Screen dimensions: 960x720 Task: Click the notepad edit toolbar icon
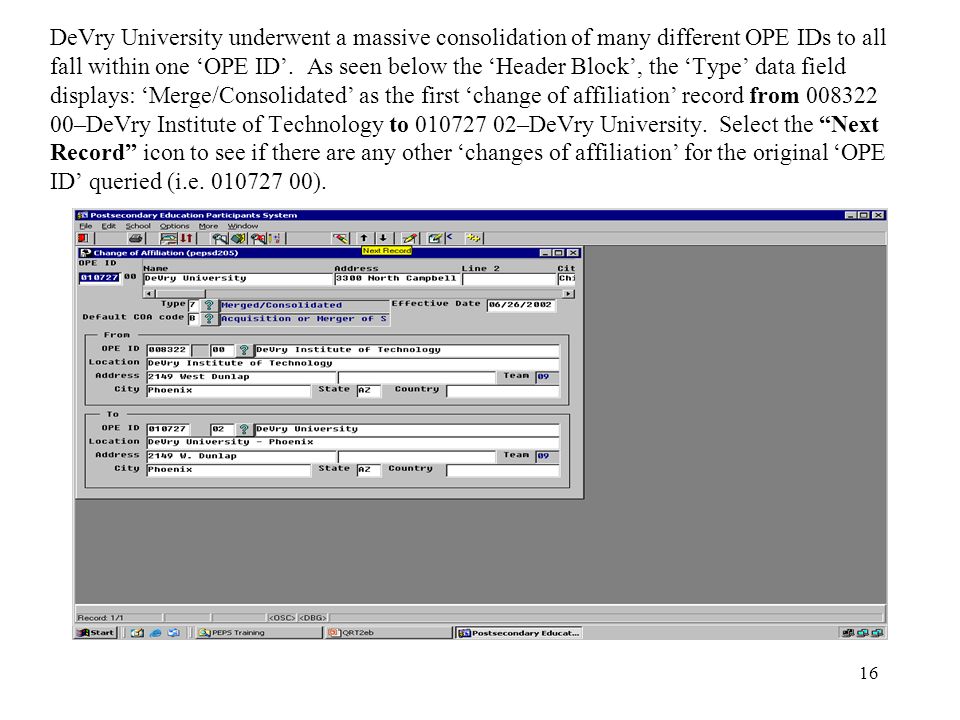[x=435, y=238]
